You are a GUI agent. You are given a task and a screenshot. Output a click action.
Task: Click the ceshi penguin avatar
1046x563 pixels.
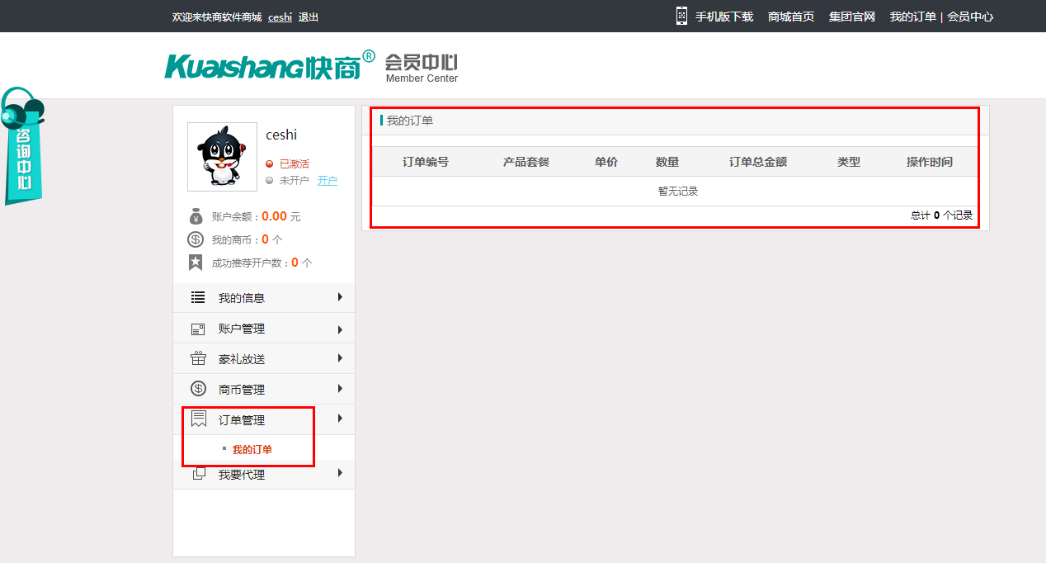coord(222,157)
